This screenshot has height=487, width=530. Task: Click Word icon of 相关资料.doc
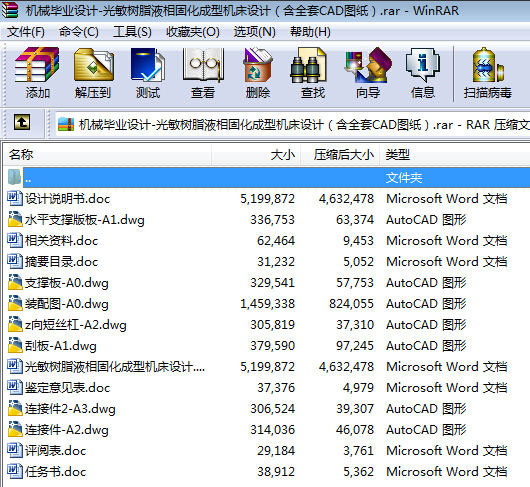(15, 240)
